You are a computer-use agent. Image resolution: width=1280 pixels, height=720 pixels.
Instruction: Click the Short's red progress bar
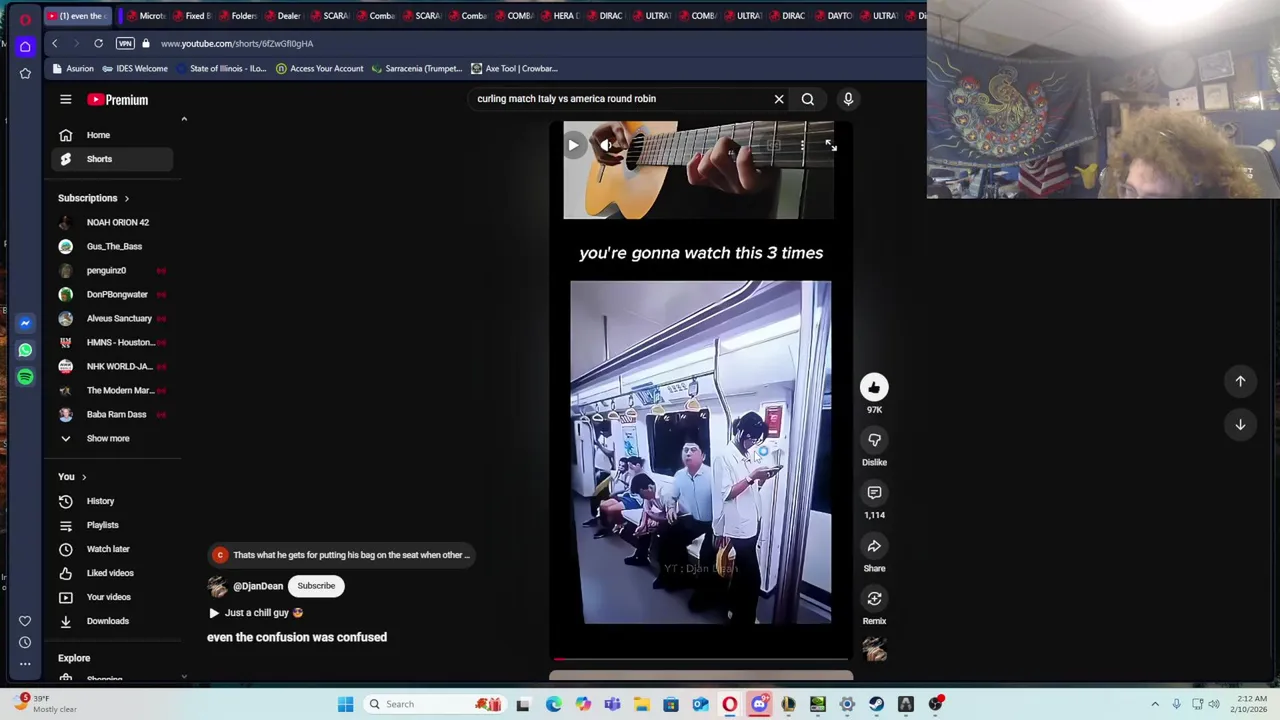(x=700, y=659)
